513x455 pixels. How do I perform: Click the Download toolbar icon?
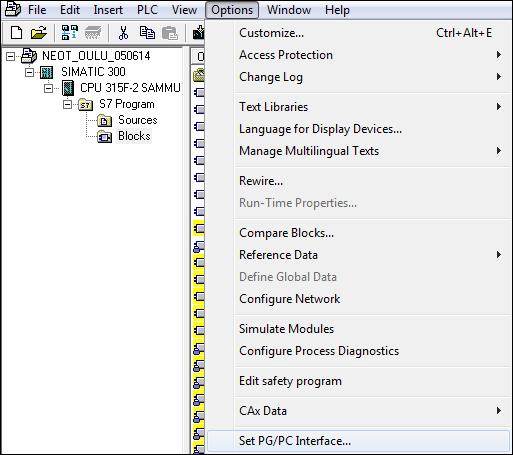pos(198,33)
